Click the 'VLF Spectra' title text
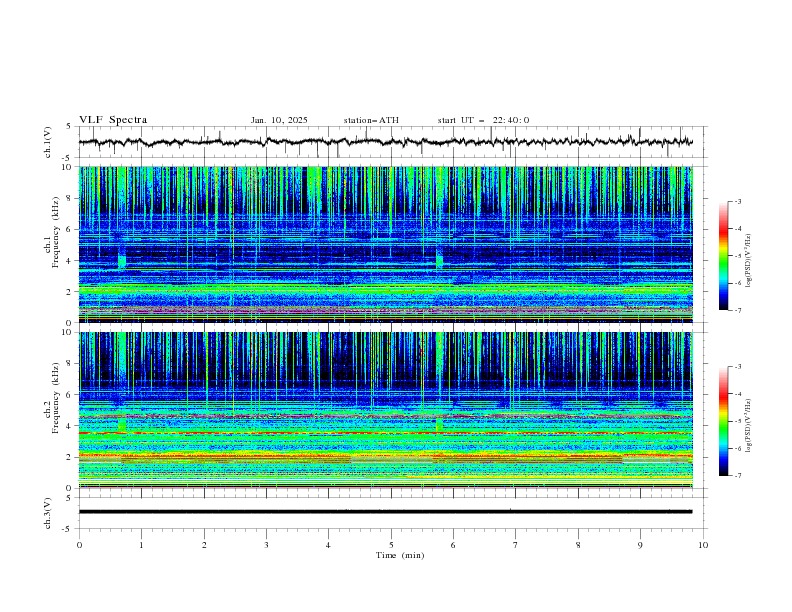Screen dimensions: 792x612 pyautogui.click(x=113, y=120)
